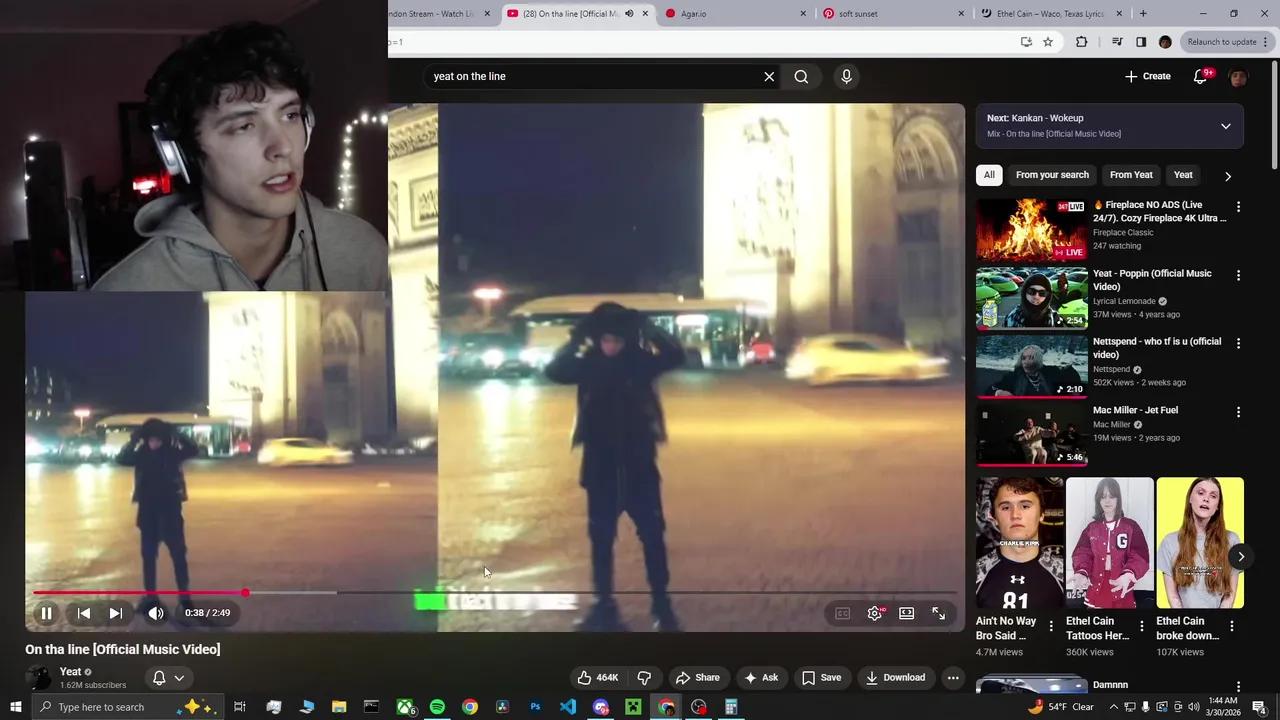Switch to theater mode icon

pos(907,613)
